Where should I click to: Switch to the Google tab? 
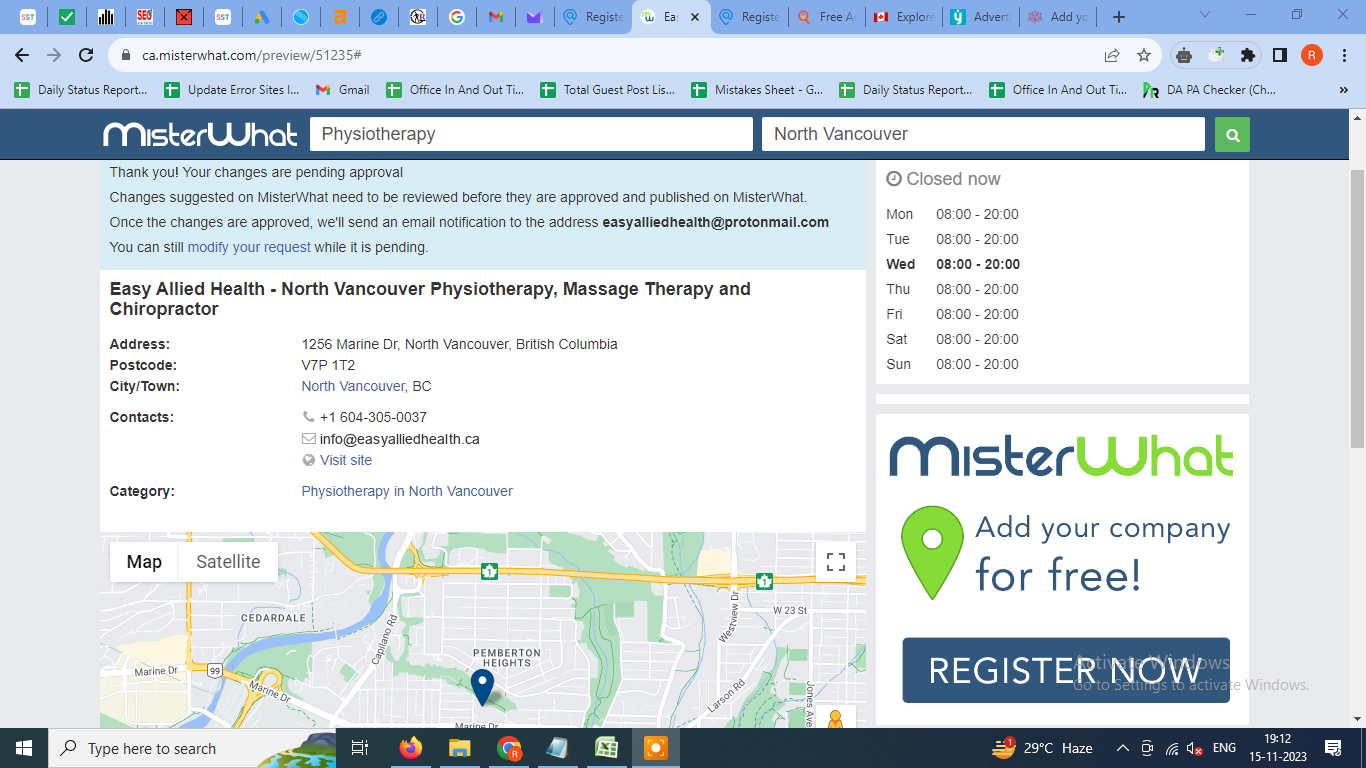point(457,17)
